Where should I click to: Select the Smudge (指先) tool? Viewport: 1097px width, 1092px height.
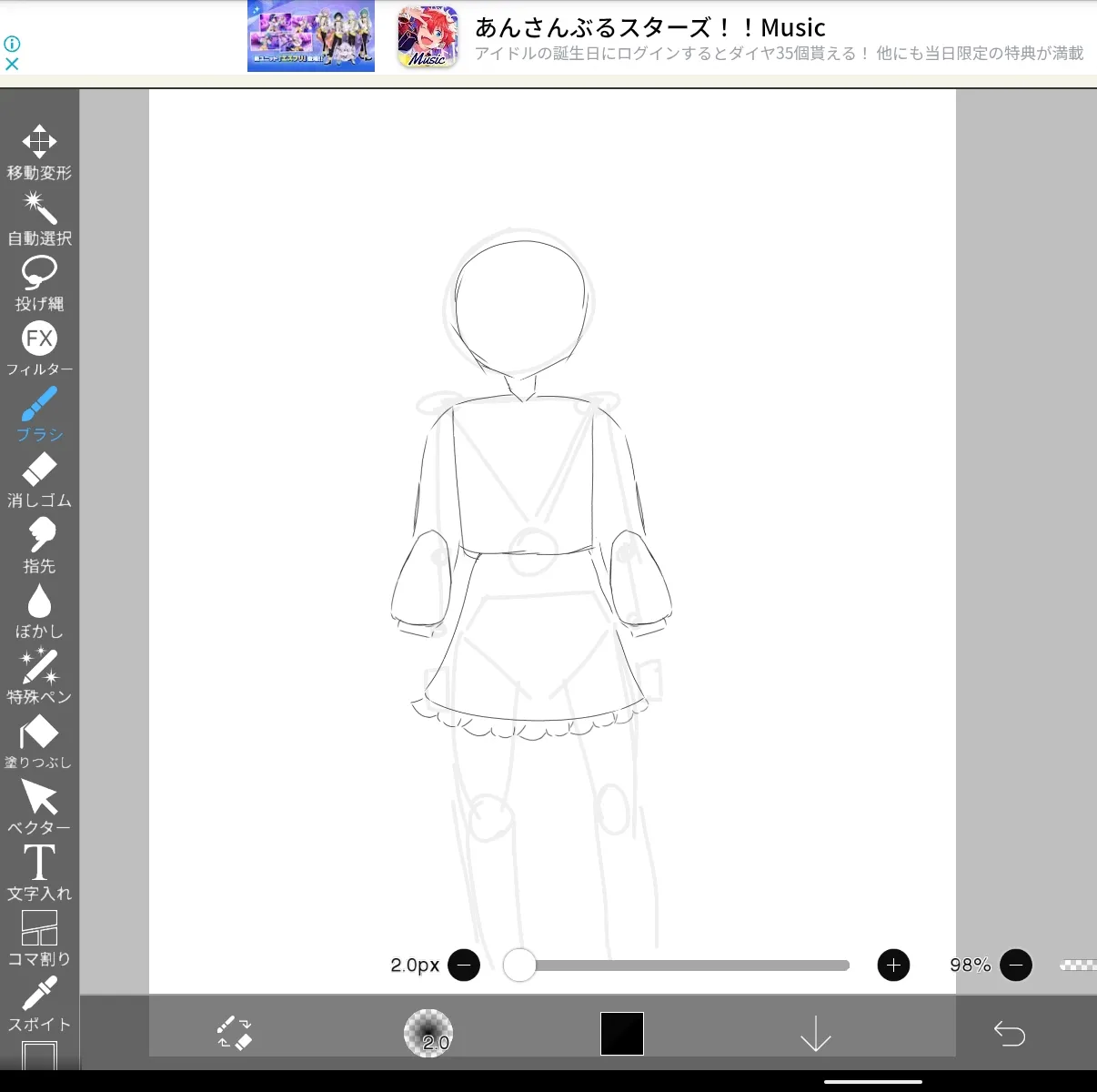point(39,546)
